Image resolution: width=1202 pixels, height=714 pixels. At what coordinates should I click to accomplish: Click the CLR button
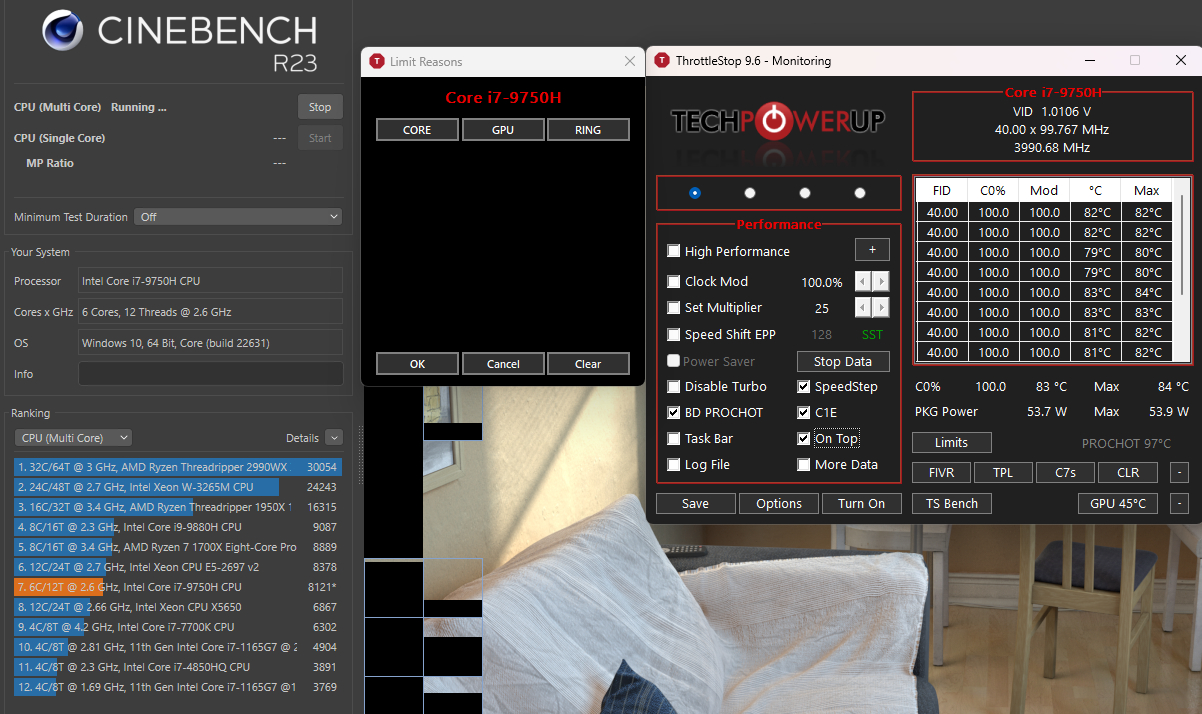[x=1127, y=473]
